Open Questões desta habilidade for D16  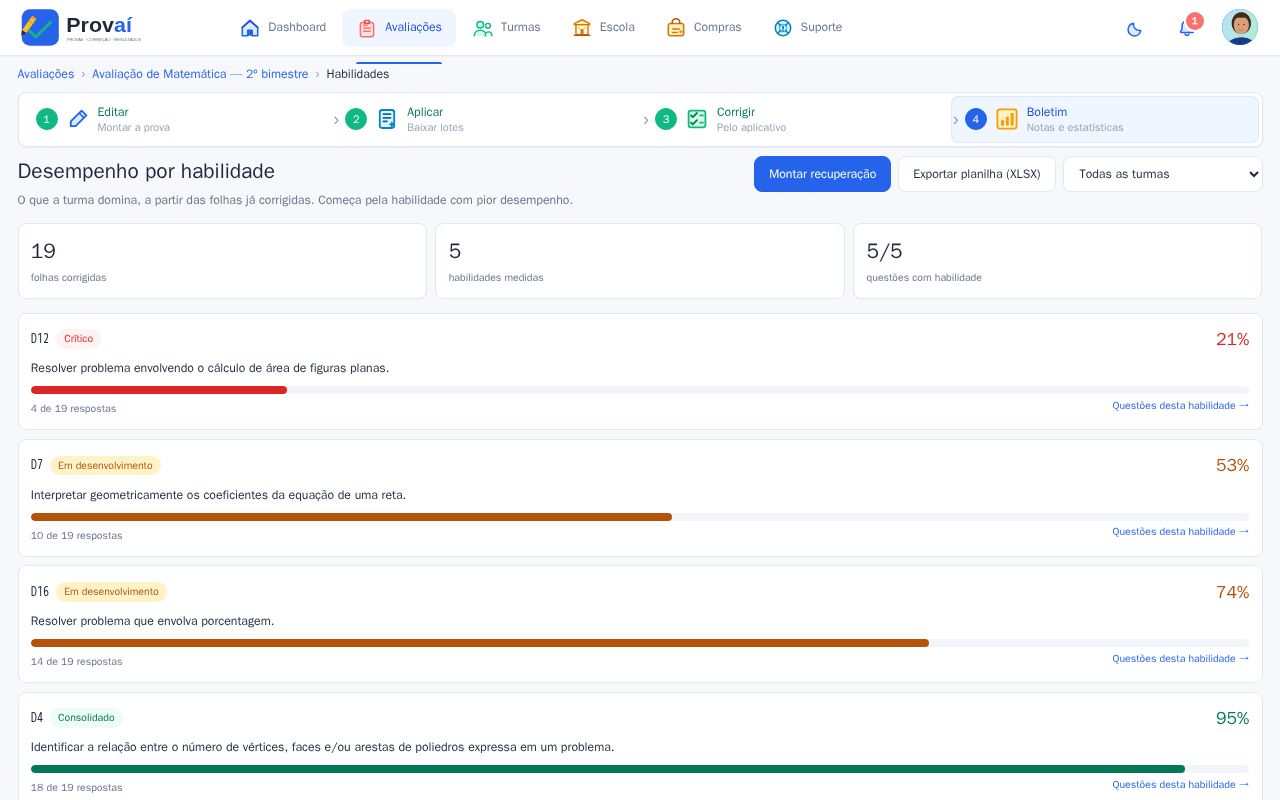pyautogui.click(x=1180, y=658)
